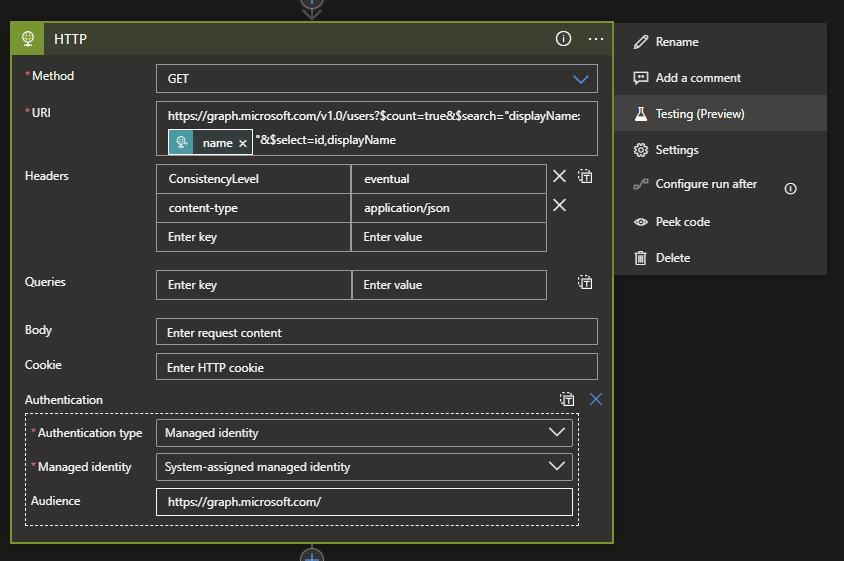The height and width of the screenshot is (561, 844).
Task: Click the comment bubble icon
Action: tap(641, 78)
